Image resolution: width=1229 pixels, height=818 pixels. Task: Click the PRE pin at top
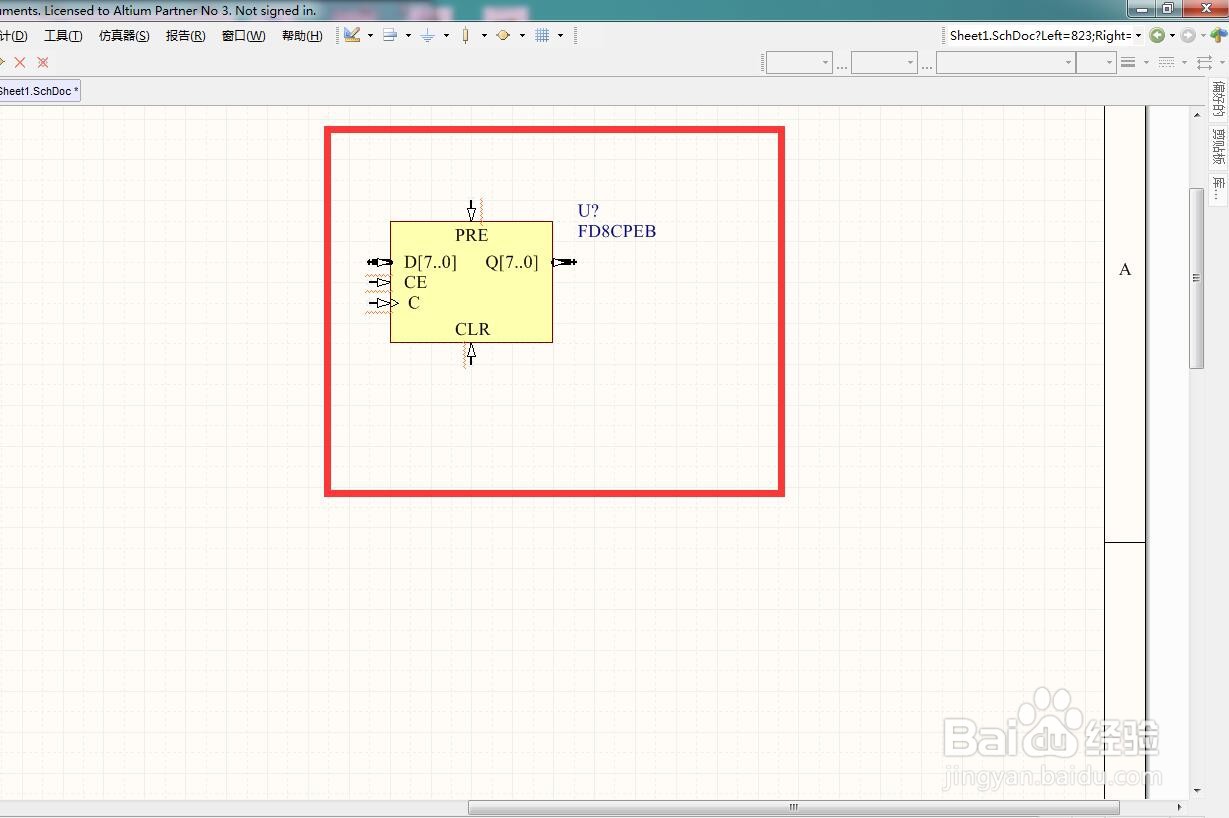coord(471,211)
